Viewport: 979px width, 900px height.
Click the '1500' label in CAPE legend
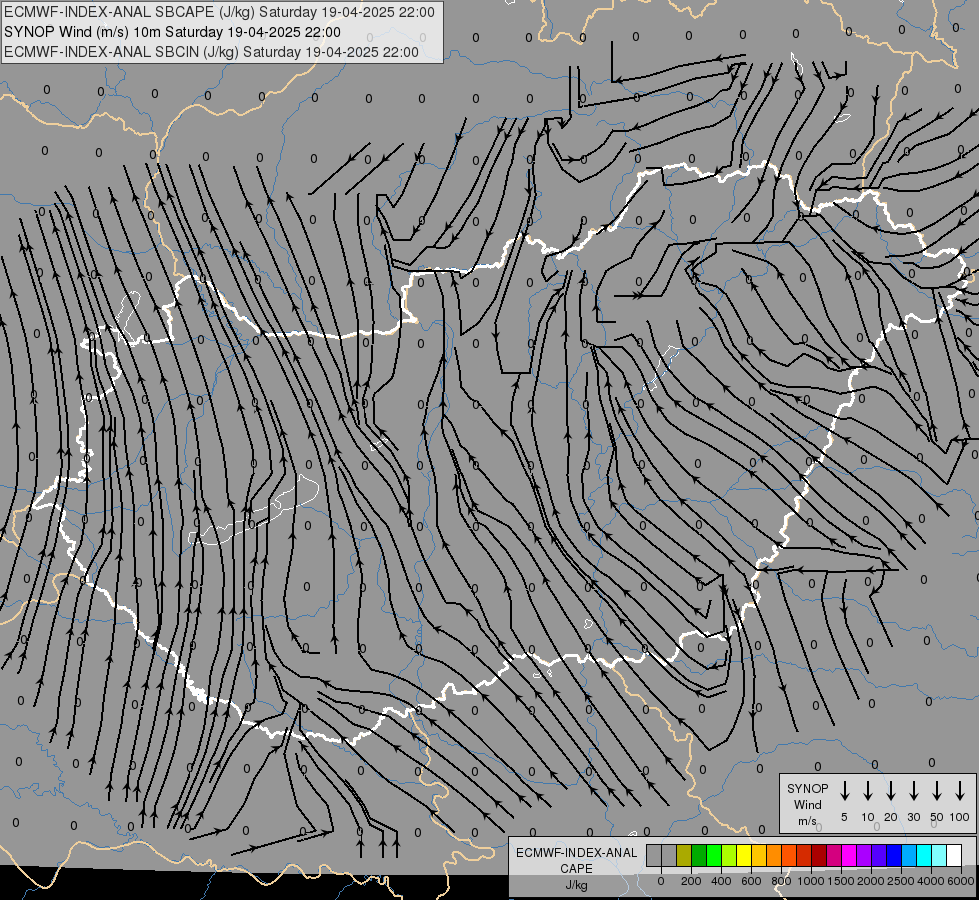841,881
